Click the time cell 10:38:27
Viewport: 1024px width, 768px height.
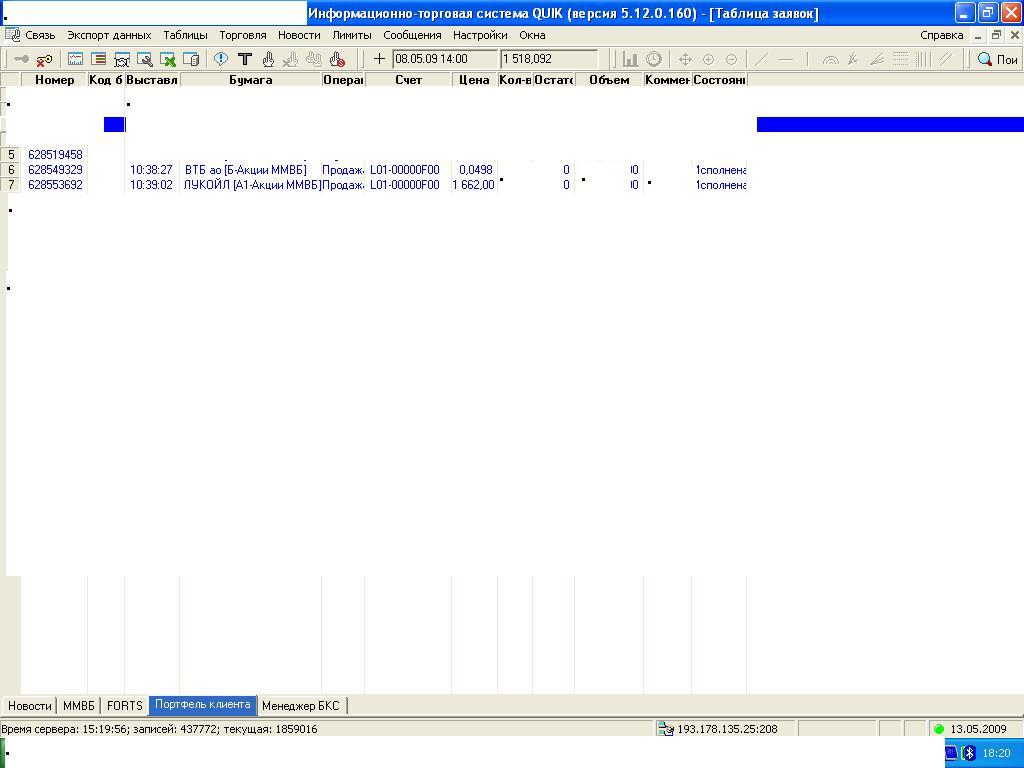[x=151, y=170]
